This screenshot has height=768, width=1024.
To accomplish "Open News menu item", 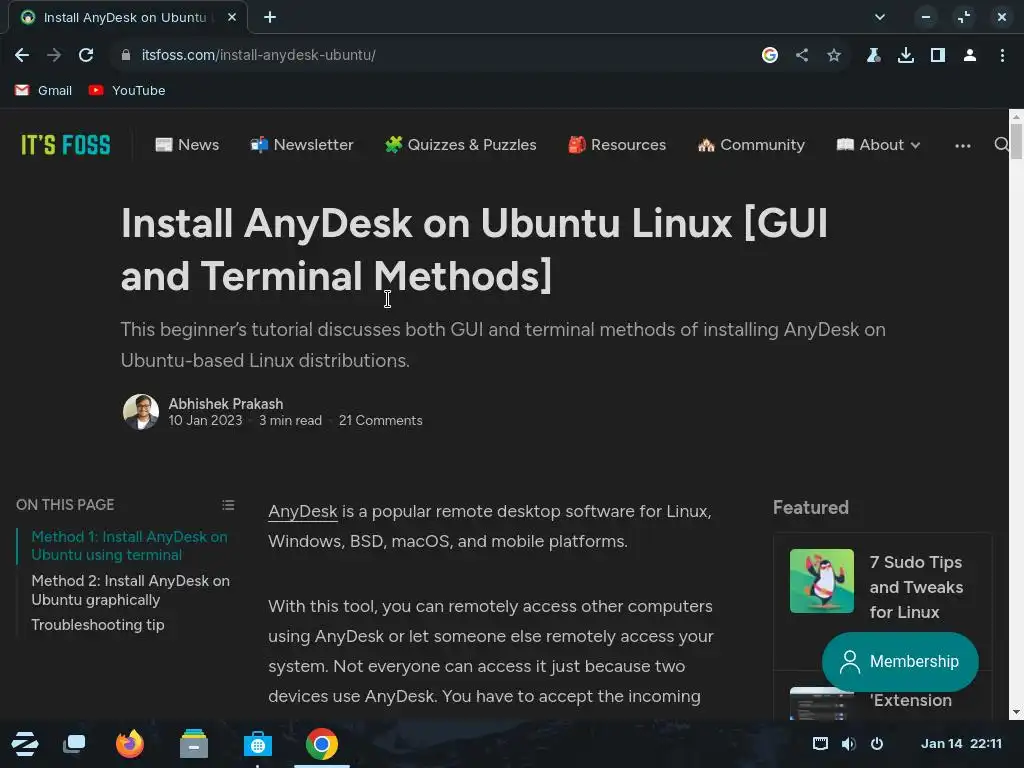I will 187,145.
